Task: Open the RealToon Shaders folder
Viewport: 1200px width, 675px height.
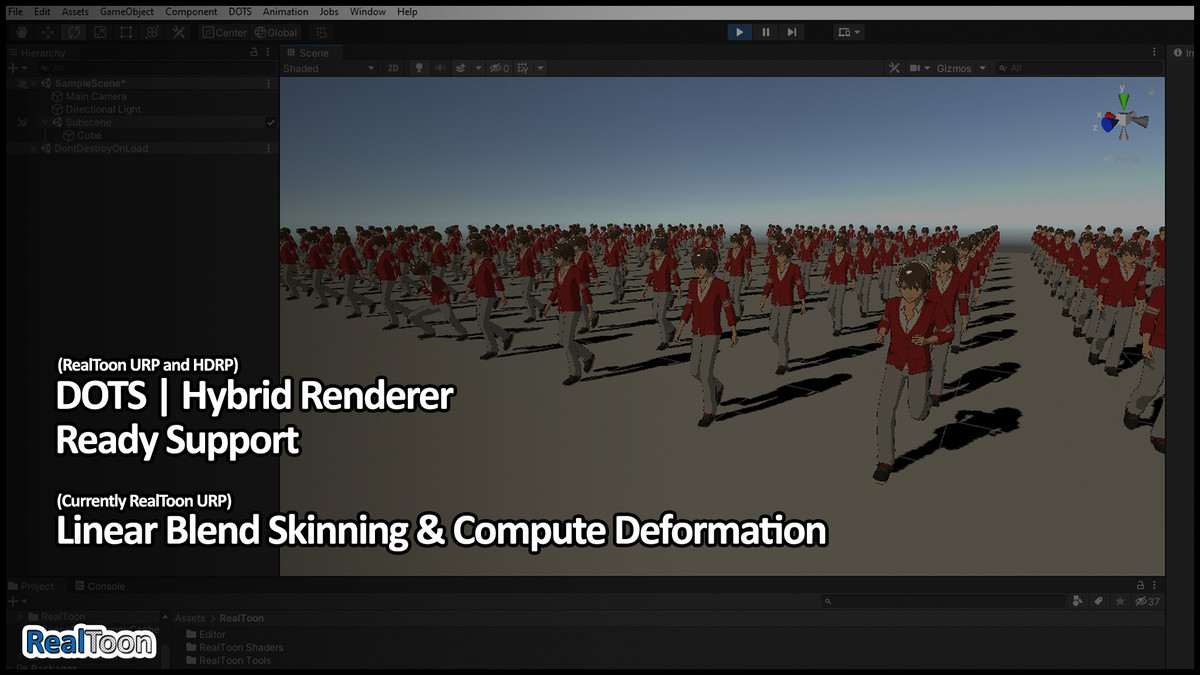Action: 233,647
